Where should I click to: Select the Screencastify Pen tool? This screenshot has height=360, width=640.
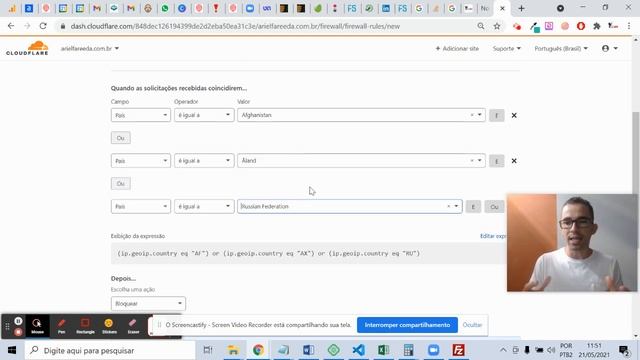(x=61, y=326)
